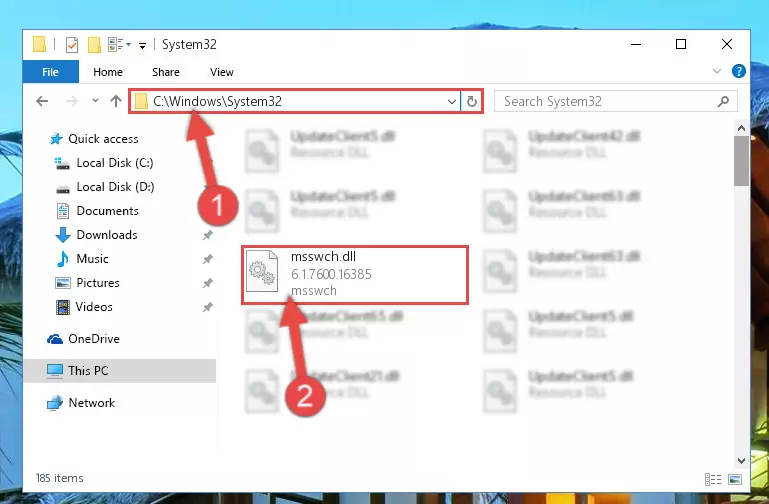Screen dimensions: 769x504
Task: Switch to large icons view in status bar
Action: point(735,479)
